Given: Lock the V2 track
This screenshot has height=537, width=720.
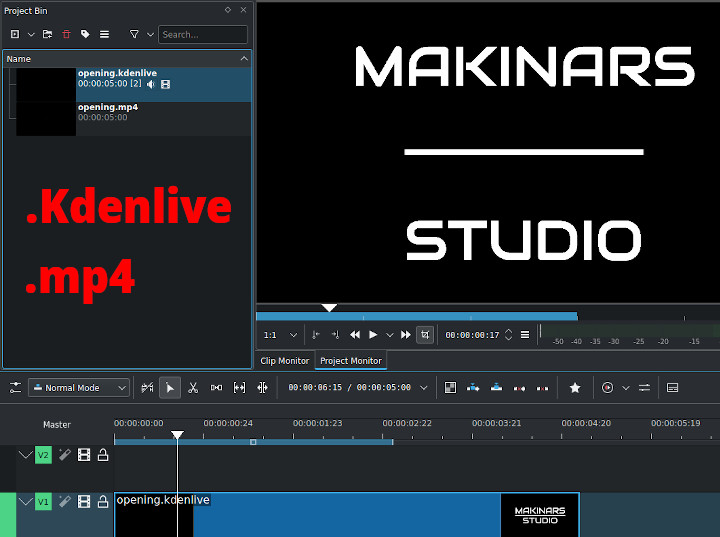Looking at the screenshot, I should click(x=103, y=455).
